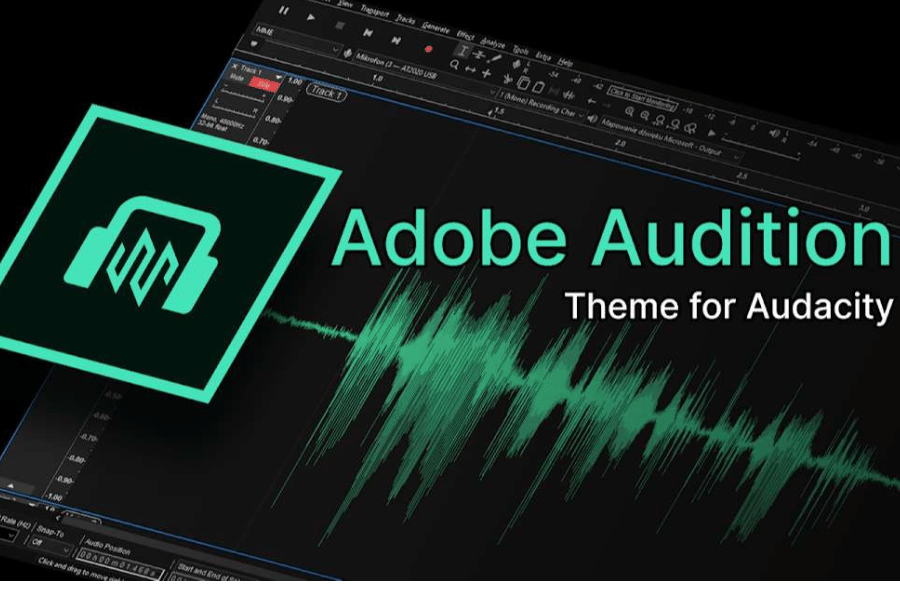This screenshot has height=600, width=900.
Task: Open the Generate menu
Action: click(x=436, y=26)
